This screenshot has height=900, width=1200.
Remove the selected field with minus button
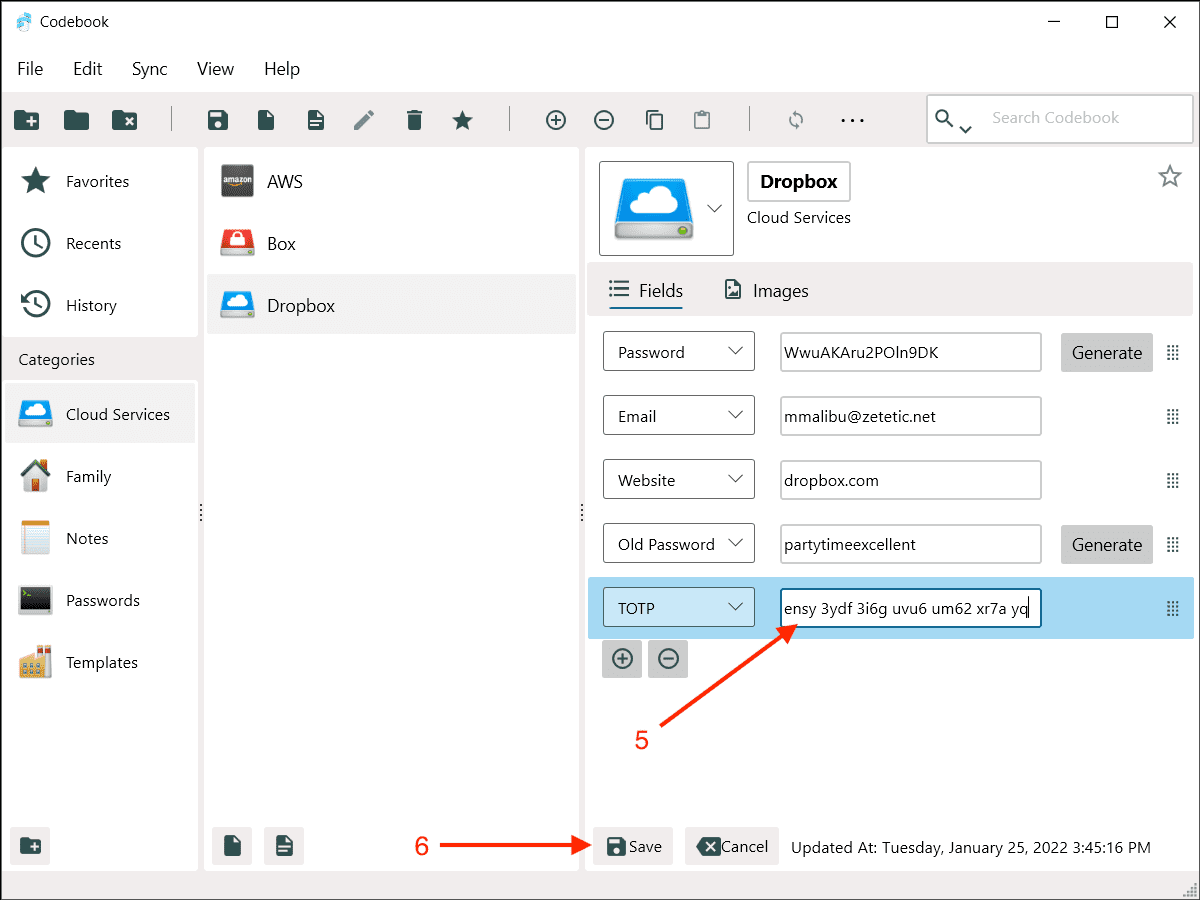[x=668, y=659]
